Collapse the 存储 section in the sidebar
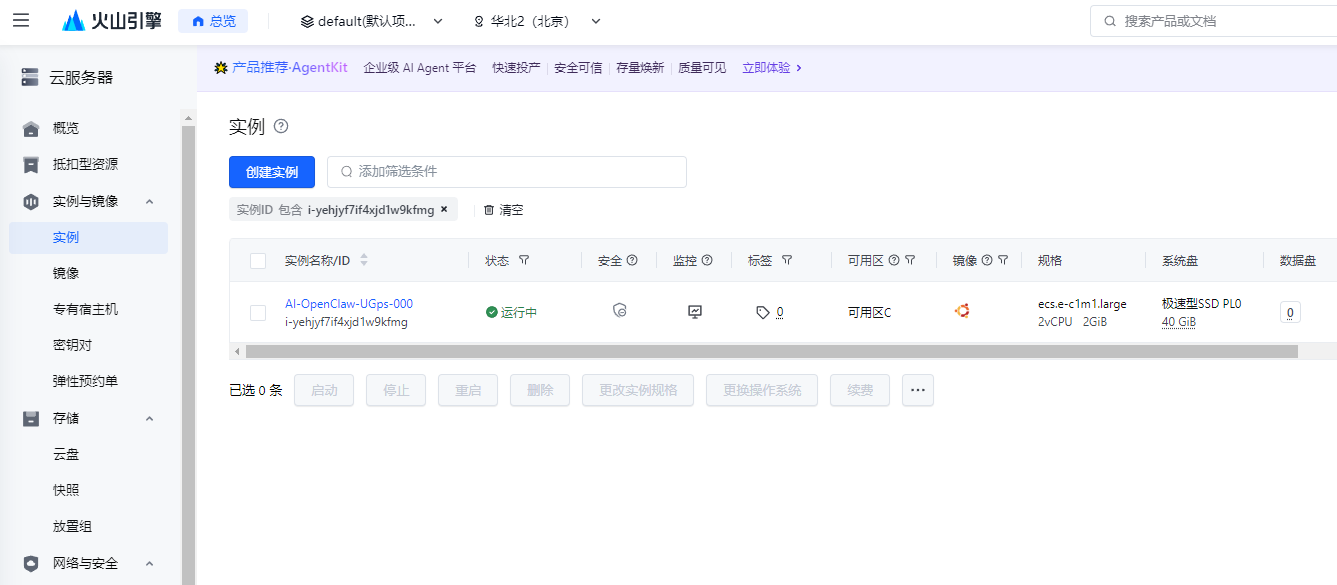Image resolution: width=1337 pixels, height=585 pixels. (149, 417)
